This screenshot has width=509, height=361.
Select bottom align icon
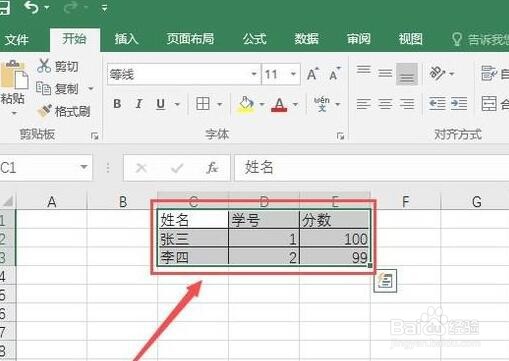(x=407, y=74)
